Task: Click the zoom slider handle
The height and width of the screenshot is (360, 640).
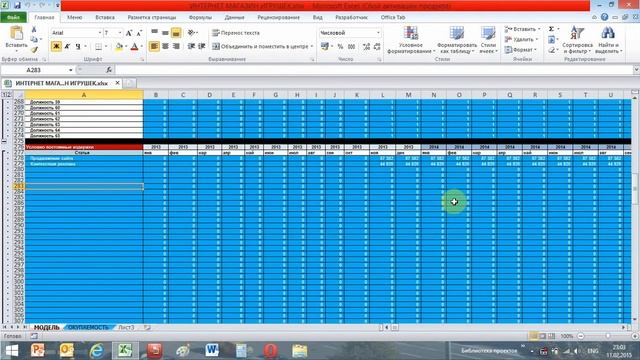Action: pyautogui.click(x=608, y=336)
